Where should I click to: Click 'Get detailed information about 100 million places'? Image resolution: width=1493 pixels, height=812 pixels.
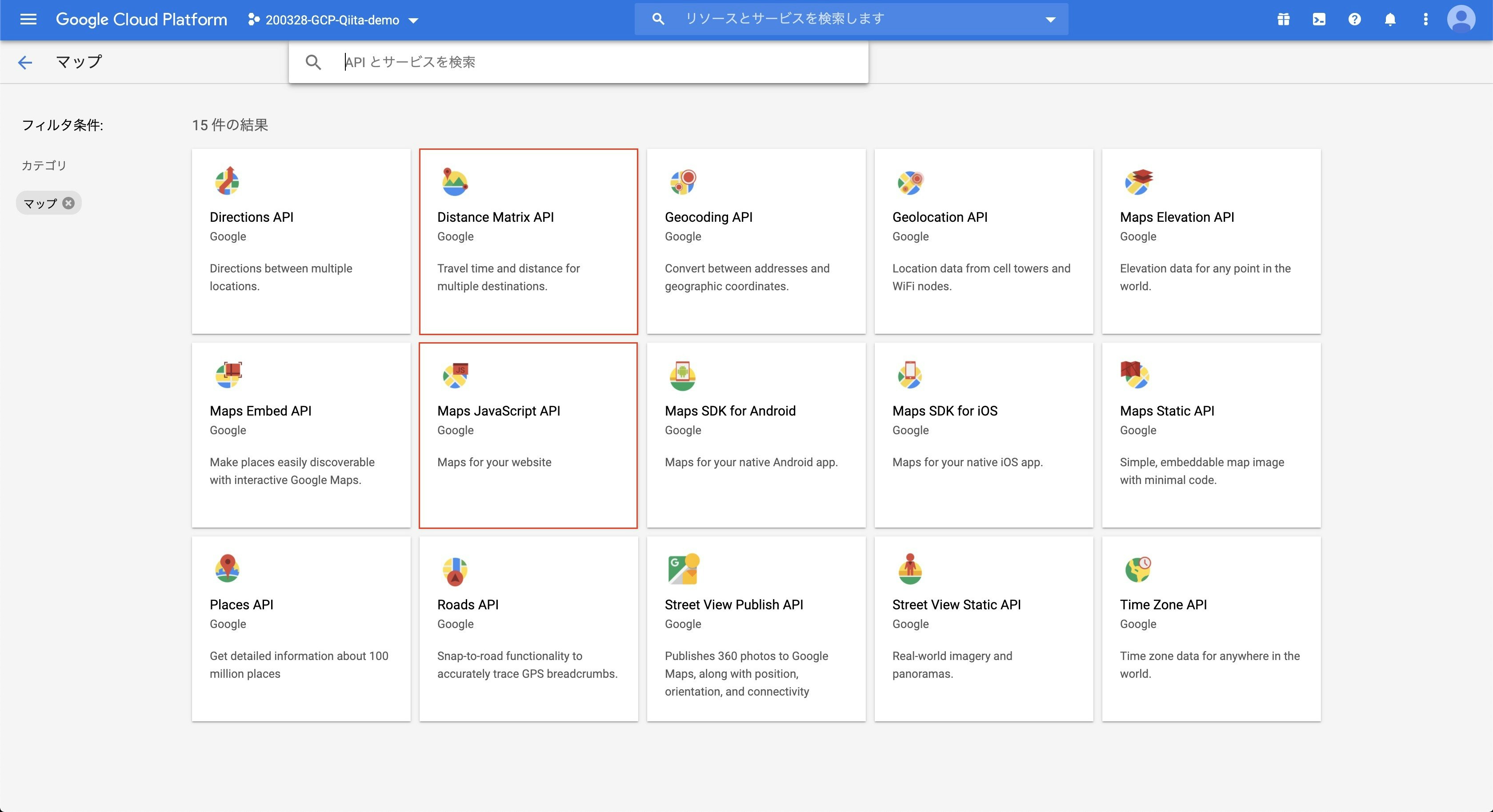pos(299,665)
